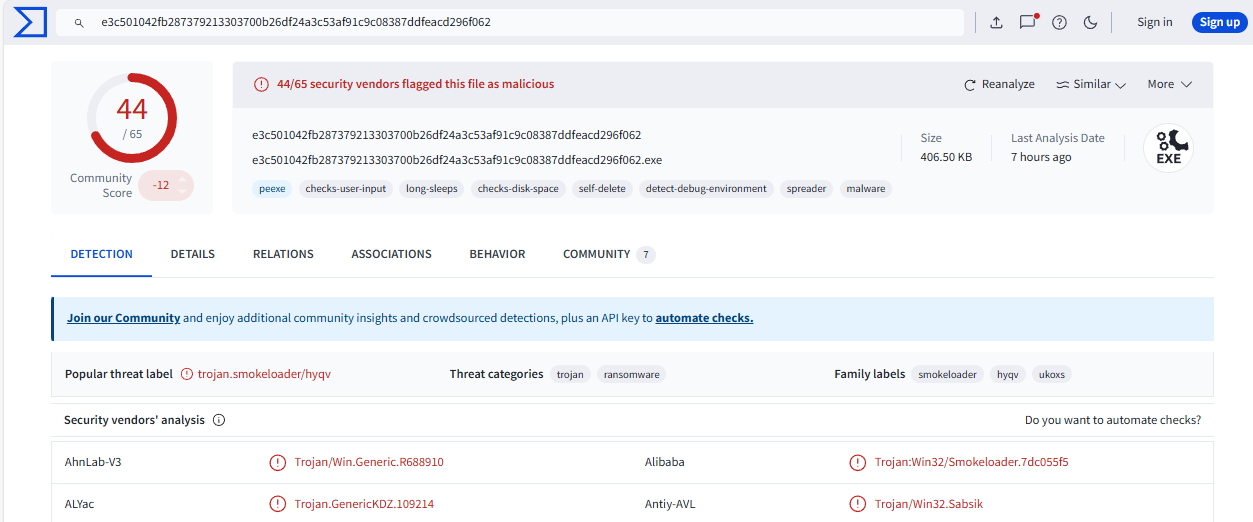The width and height of the screenshot is (1253, 522).
Task: Click the Antiy-AVL vendor name
Action: pos(670,504)
